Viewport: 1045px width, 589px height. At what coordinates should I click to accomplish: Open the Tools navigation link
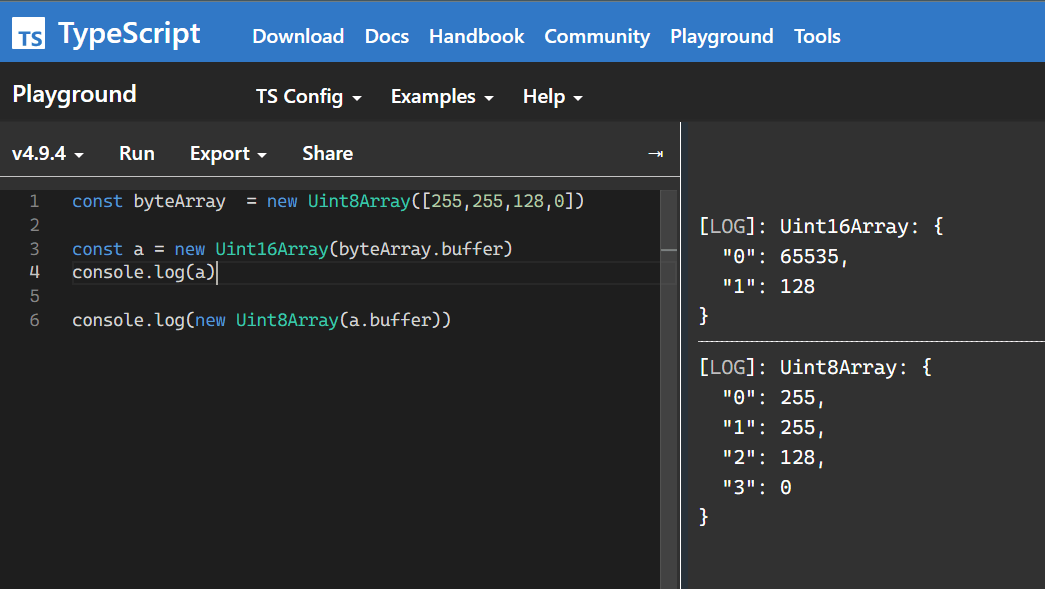point(817,36)
